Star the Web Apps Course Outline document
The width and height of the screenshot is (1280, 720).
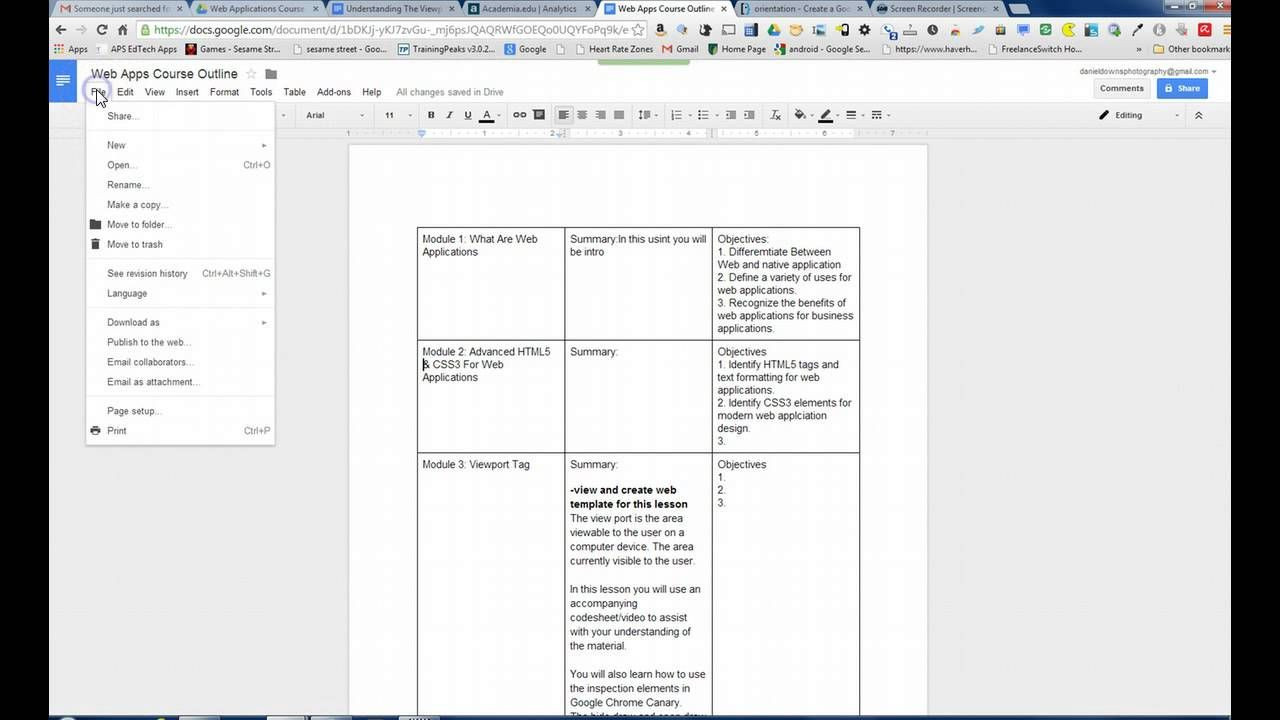pos(251,74)
